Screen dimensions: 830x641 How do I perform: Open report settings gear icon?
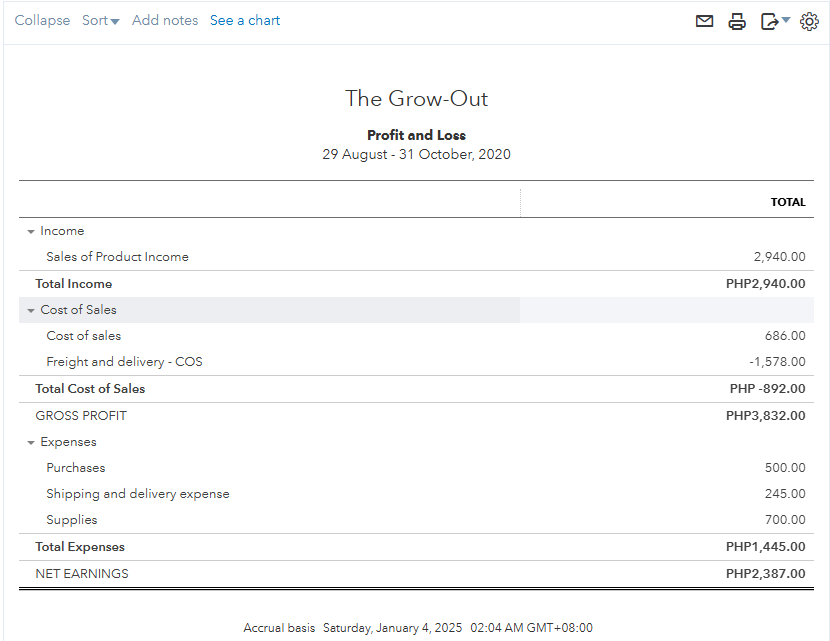[x=809, y=21]
